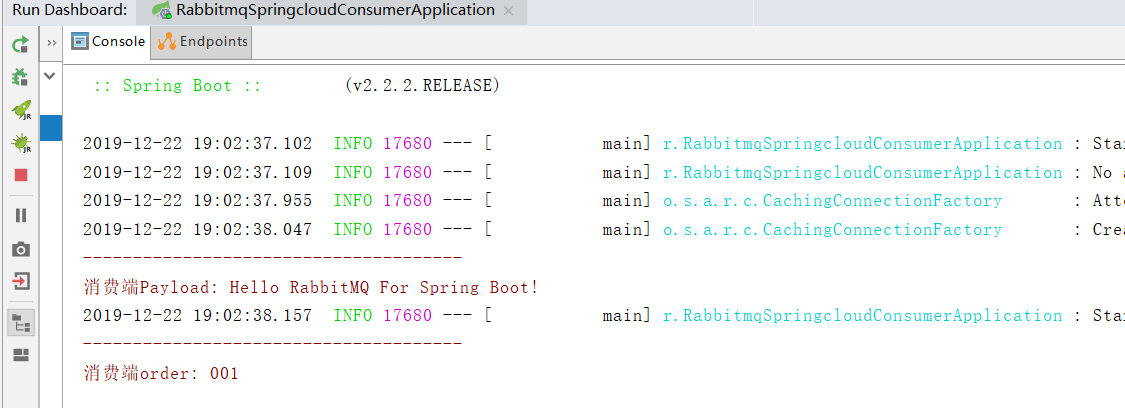Viewport: 1125px width, 408px height.
Task: Click the rerun in debug mode bug icon
Action: pyautogui.click(x=21, y=77)
